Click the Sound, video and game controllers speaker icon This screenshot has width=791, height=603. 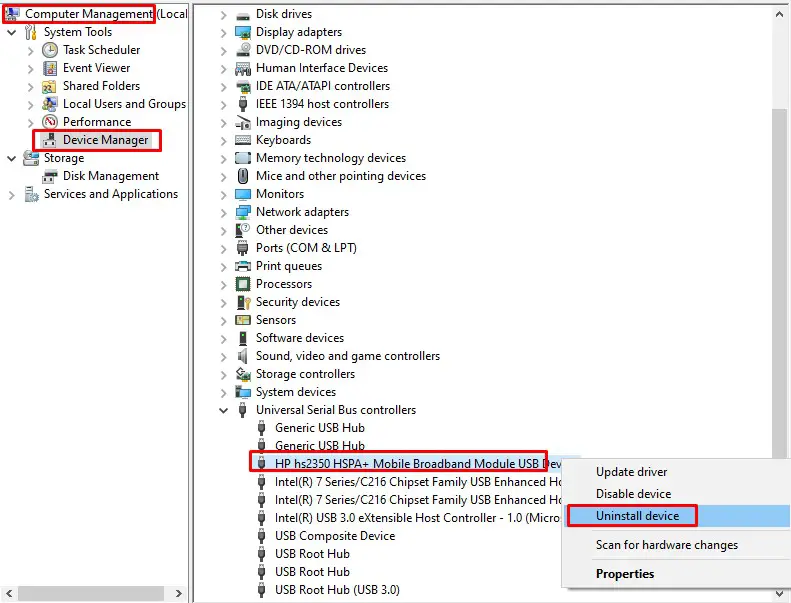(243, 356)
